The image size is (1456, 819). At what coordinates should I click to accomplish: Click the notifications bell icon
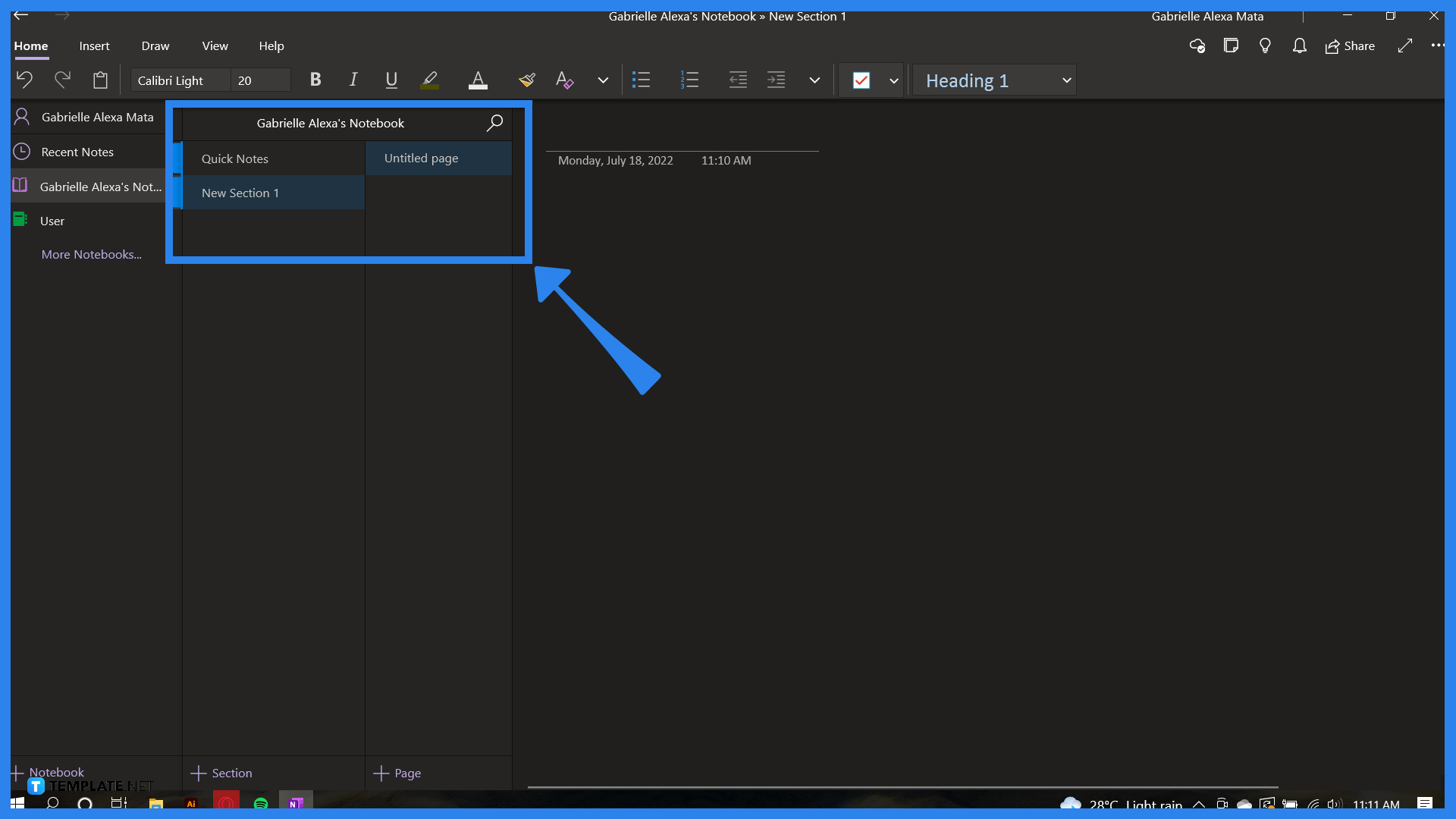pyautogui.click(x=1299, y=45)
